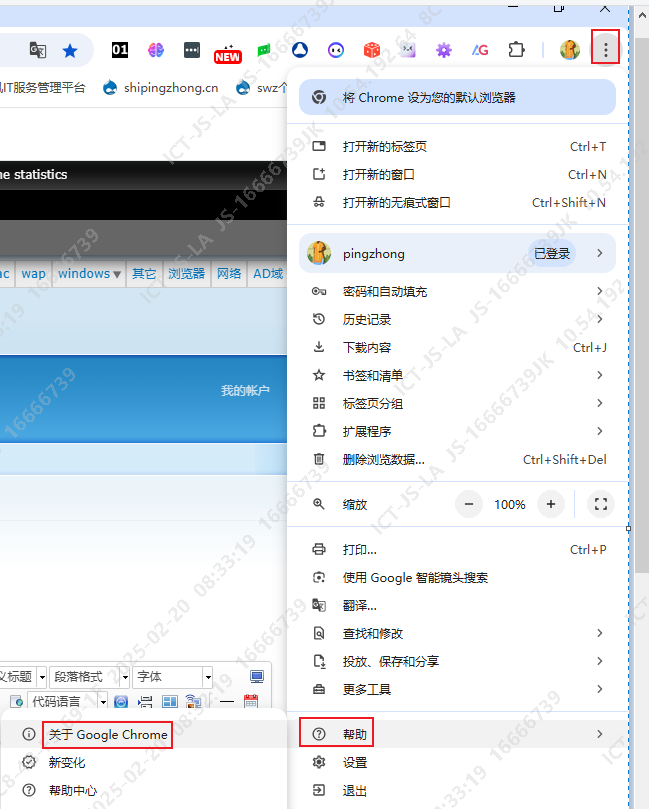Click the blue triangle circle extension icon
This screenshot has height=809, width=649.
300,50
